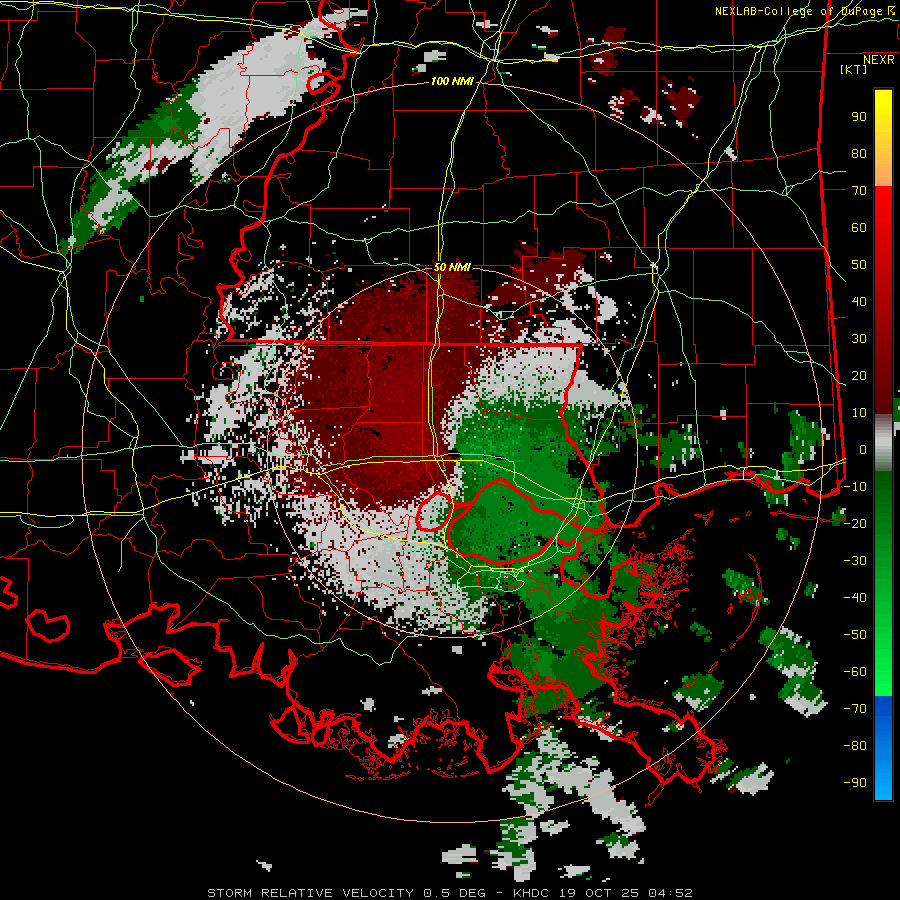The image size is (900, 900).
Task: Click the positive 70 knot scale label
Action: pyautogui.click(x=859, y=191)
